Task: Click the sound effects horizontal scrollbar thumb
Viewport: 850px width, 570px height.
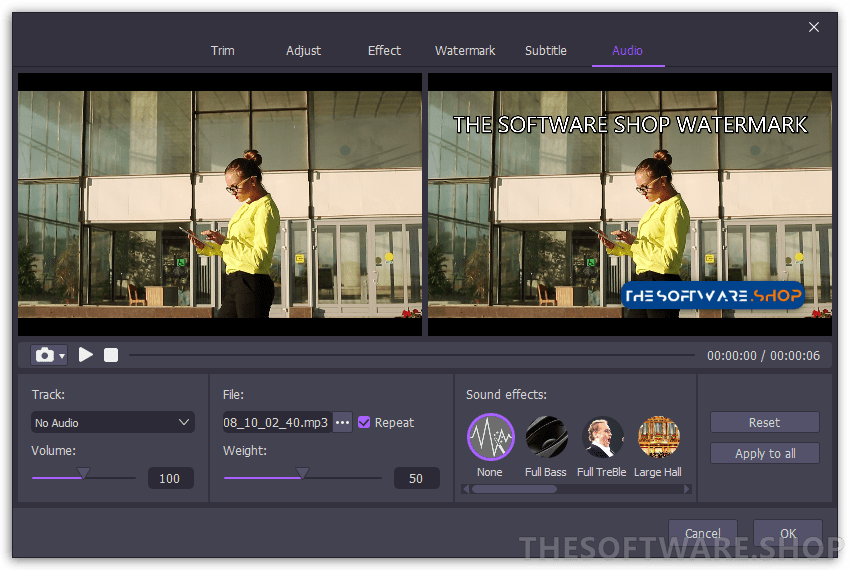Action: click(514, 489)
